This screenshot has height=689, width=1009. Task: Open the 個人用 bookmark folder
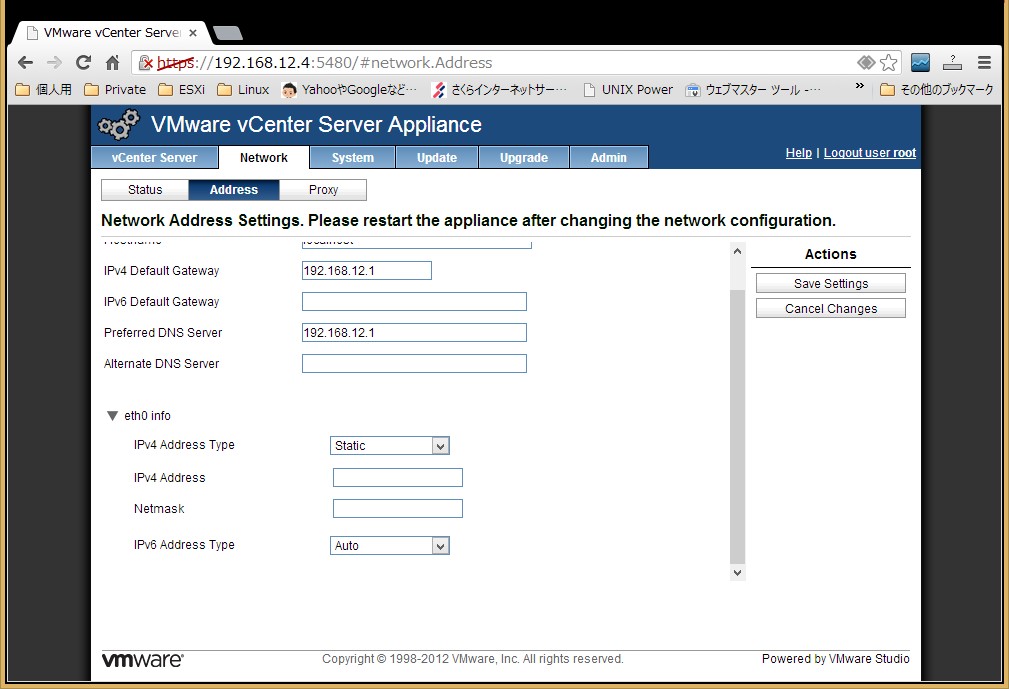(44, 89)
